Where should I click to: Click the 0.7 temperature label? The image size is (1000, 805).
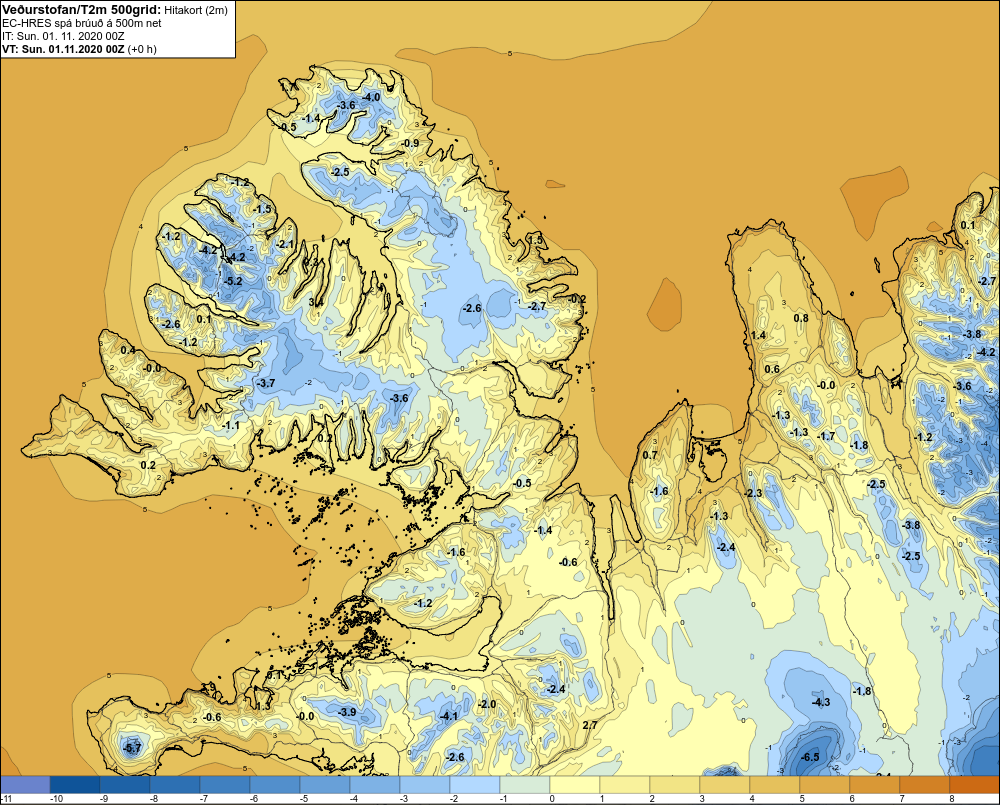coord(650,455)
